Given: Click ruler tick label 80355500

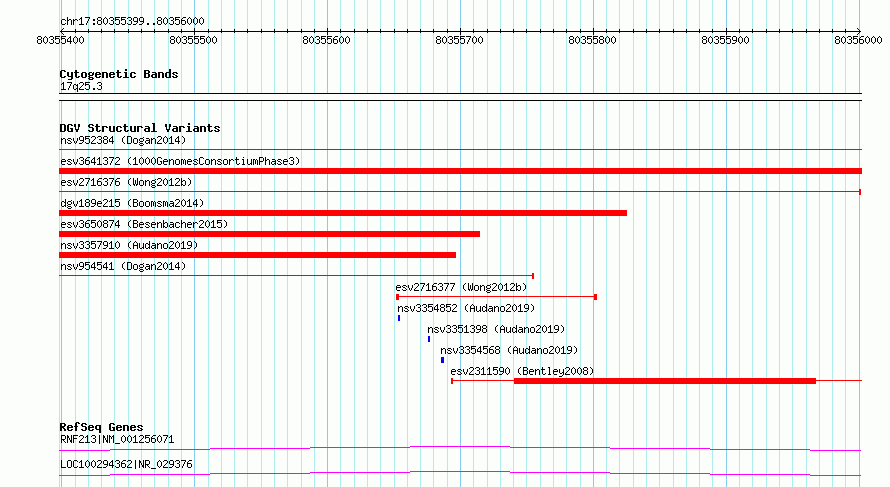Looking at the screenshot, I should pyautogui.click(x=193, y=40).
